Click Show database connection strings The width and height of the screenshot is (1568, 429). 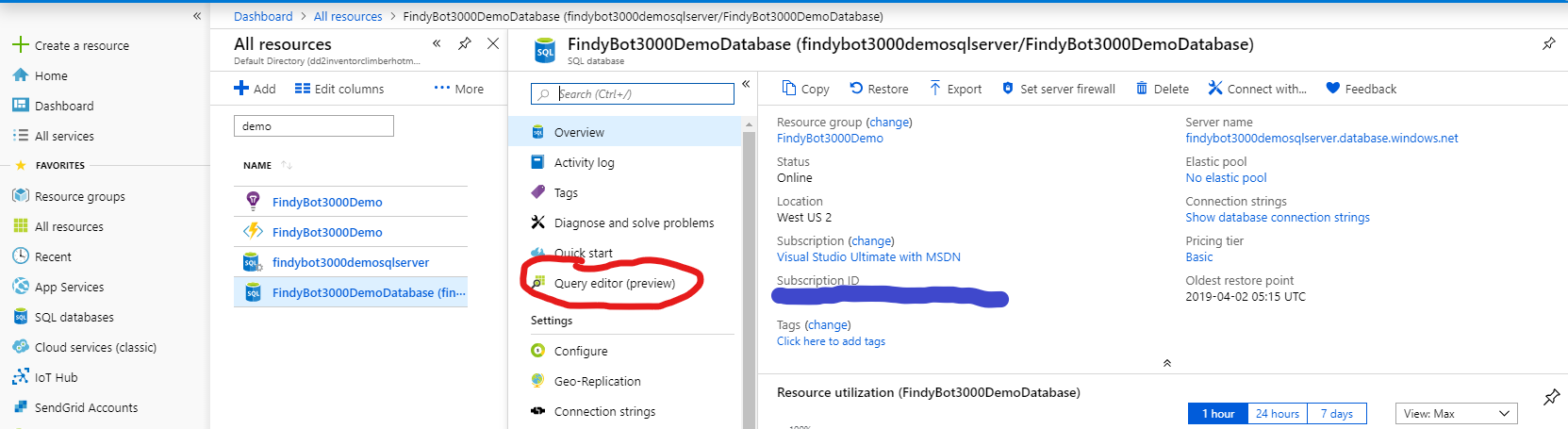[x=1278, y=217]
